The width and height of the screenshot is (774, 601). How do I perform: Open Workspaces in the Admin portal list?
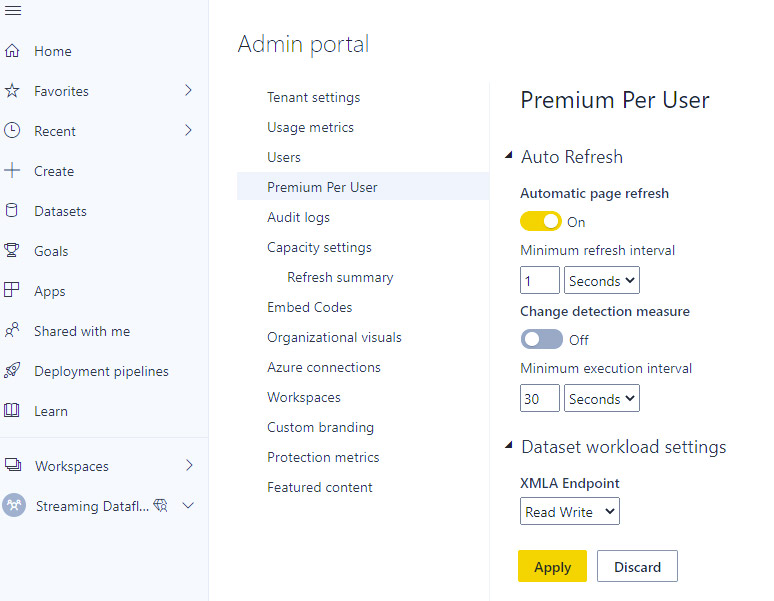pyautogui.click(x=304, y=397)
